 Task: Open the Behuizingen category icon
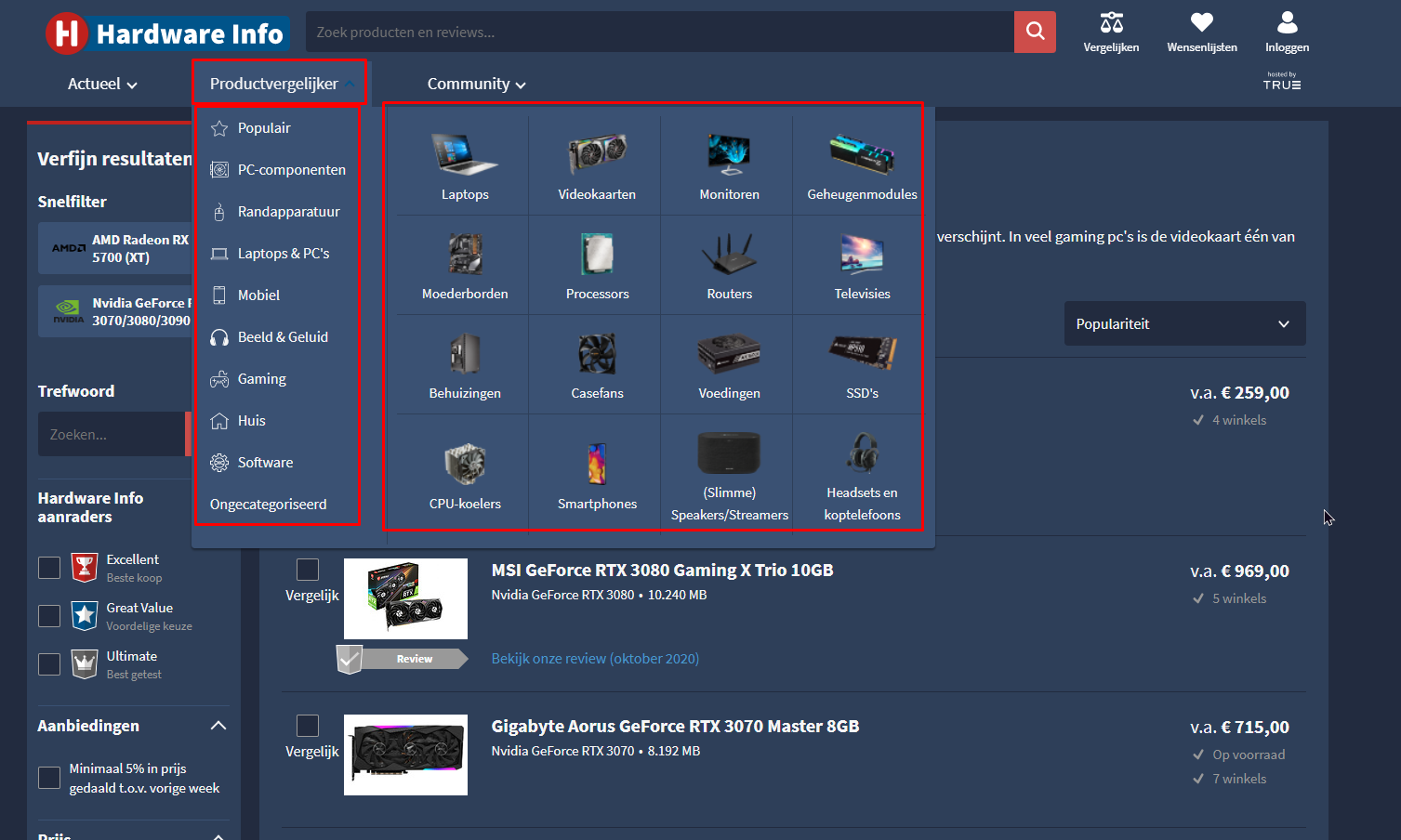465,353
